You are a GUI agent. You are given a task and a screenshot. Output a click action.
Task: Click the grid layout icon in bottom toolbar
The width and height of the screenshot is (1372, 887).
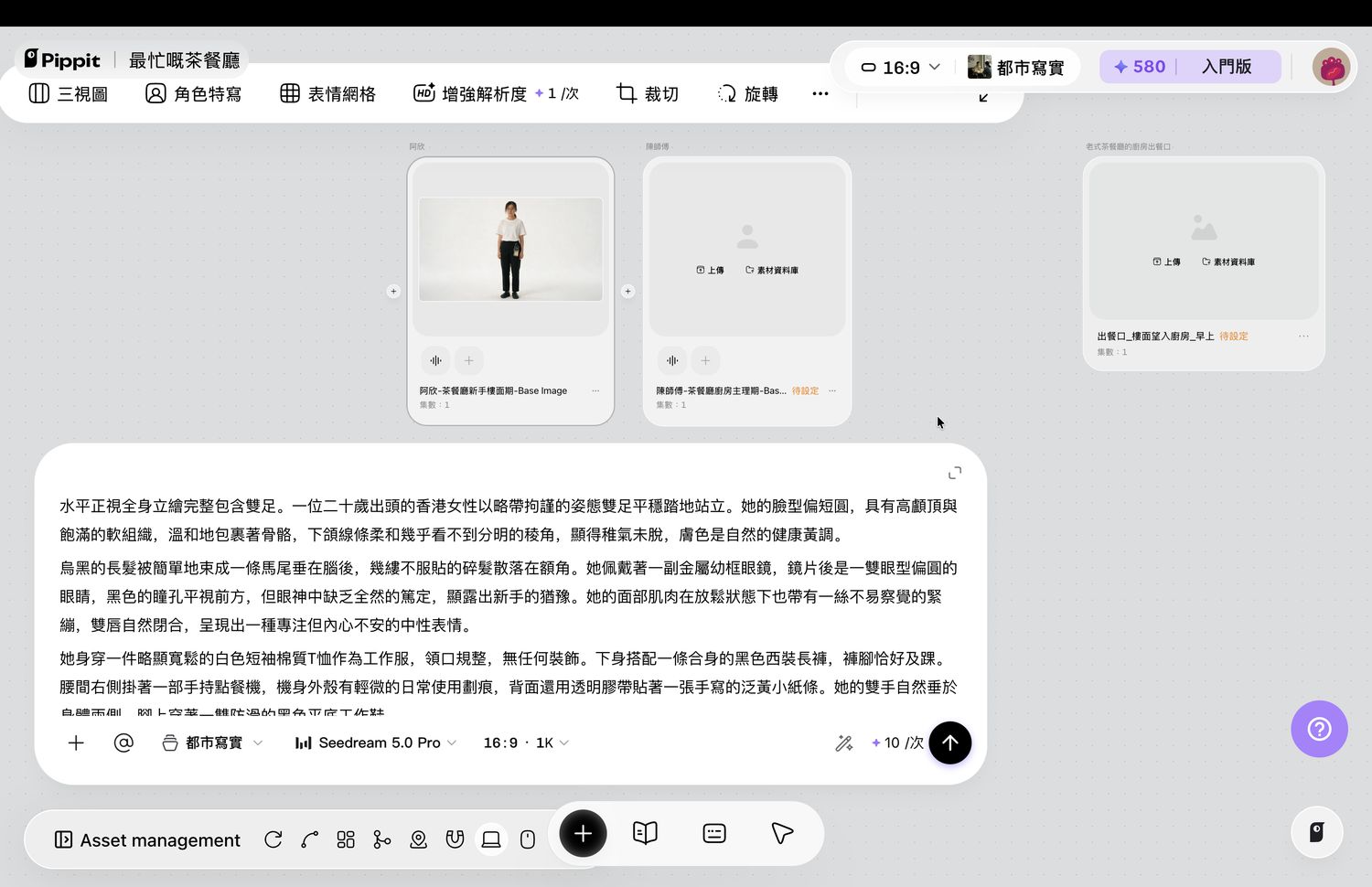click(x=346, y=839)
